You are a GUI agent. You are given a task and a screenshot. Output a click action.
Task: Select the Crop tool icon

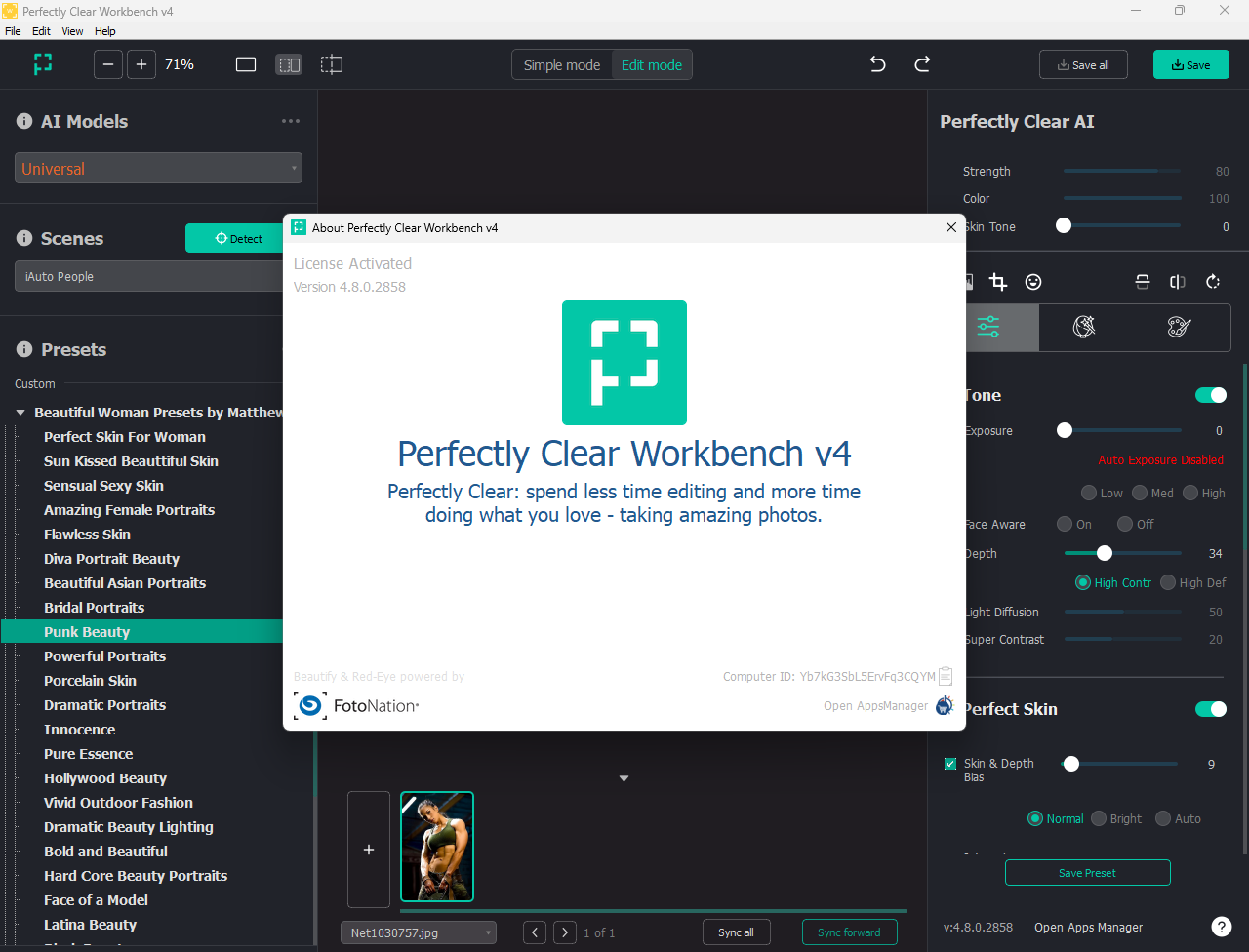coord(998,282)
